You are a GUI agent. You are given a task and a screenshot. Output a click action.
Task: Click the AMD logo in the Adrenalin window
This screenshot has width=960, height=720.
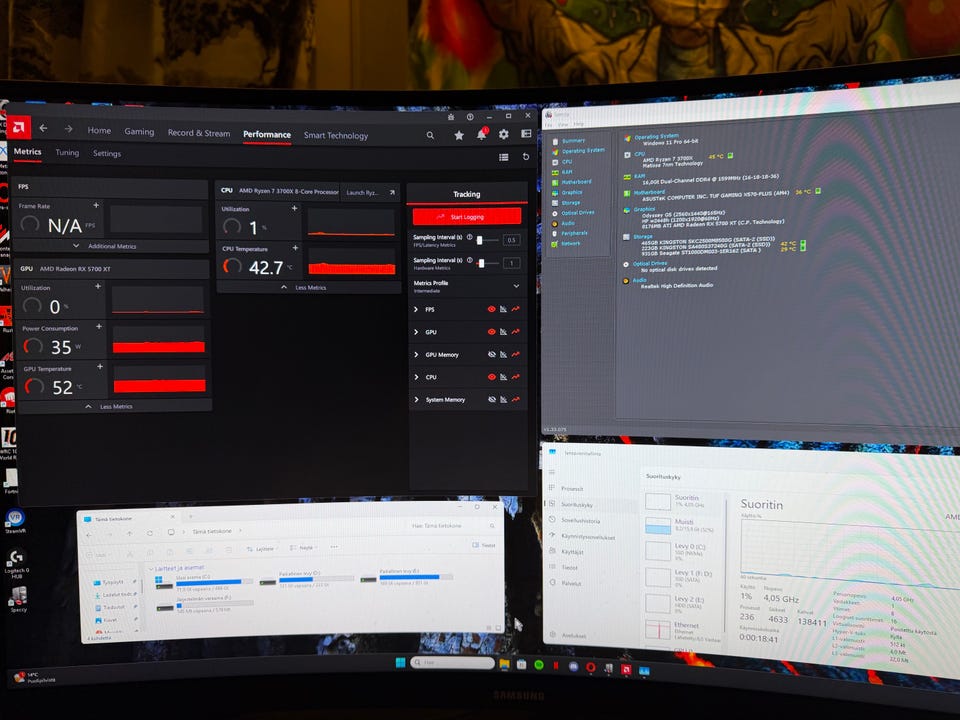click(x=18, y=128)
